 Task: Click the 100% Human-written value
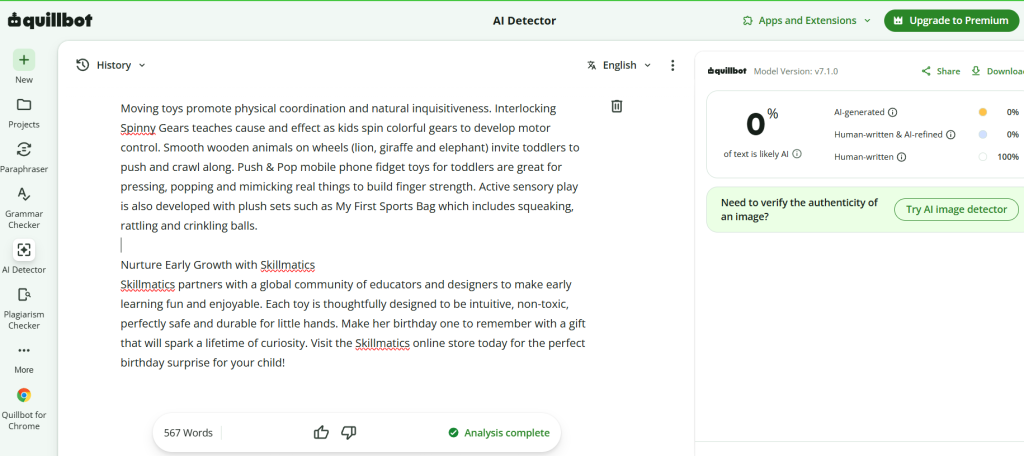click(1008, 157)
